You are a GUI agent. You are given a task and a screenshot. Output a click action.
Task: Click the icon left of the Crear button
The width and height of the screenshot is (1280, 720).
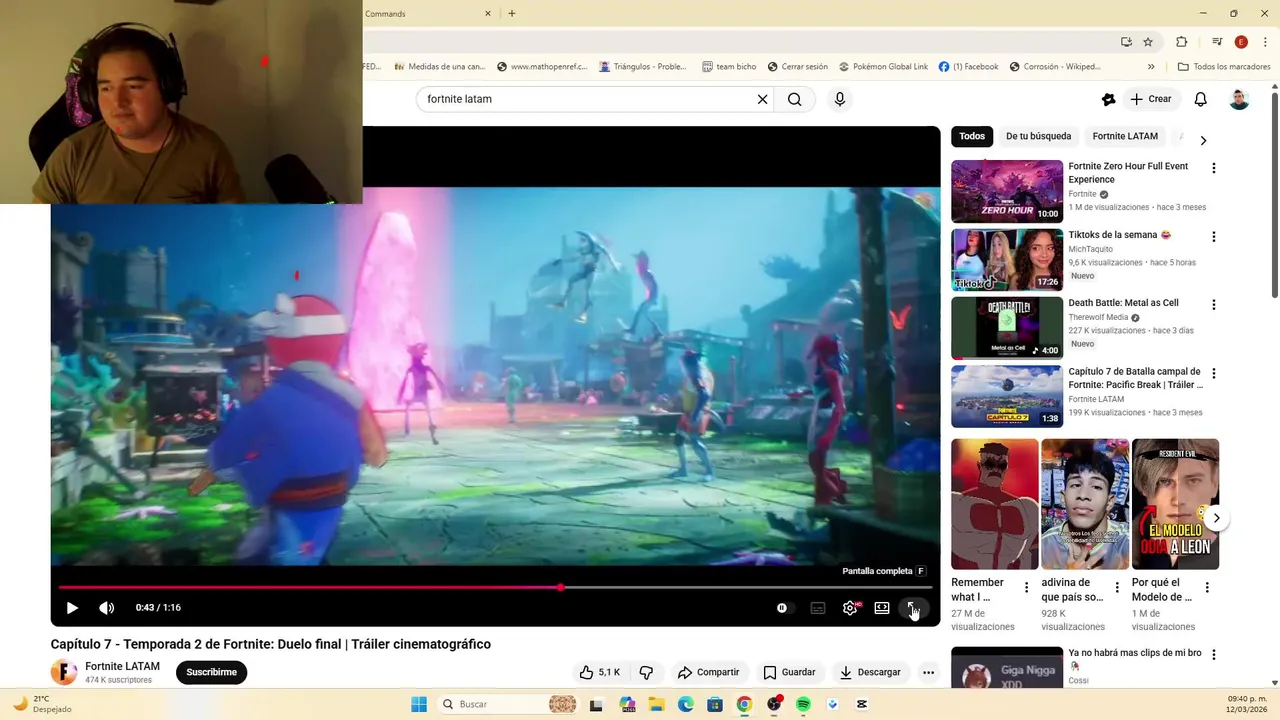[x=1108, y=99]
